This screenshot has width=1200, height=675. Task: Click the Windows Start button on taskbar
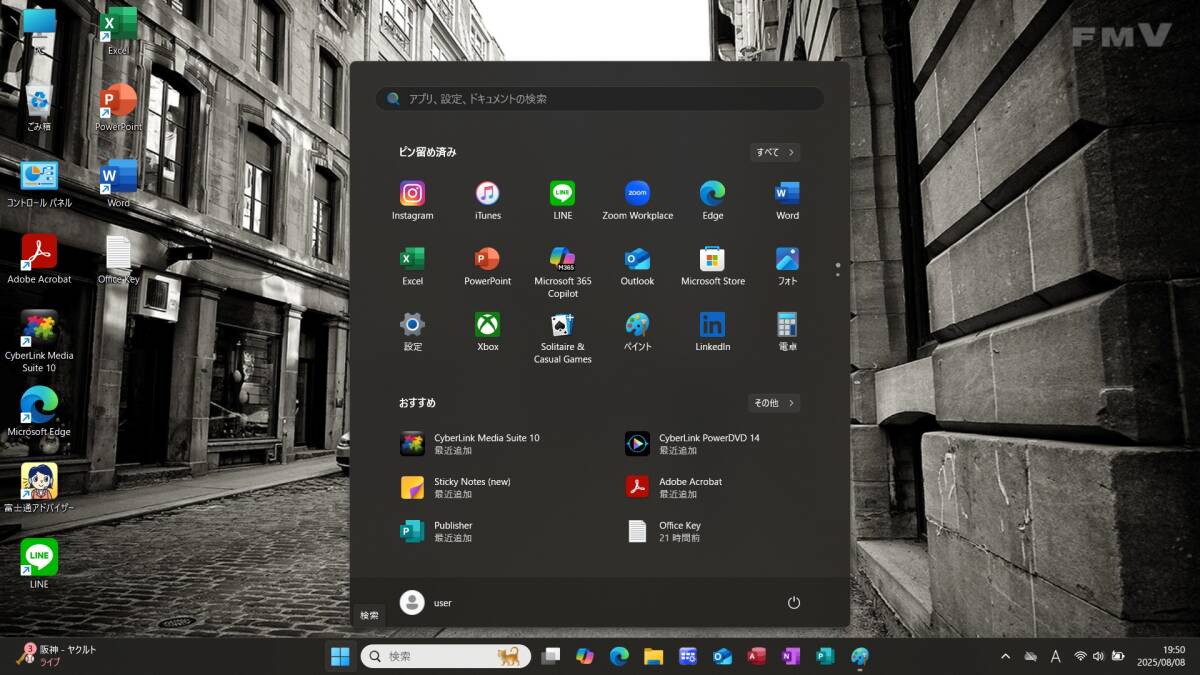click(340, 656)
